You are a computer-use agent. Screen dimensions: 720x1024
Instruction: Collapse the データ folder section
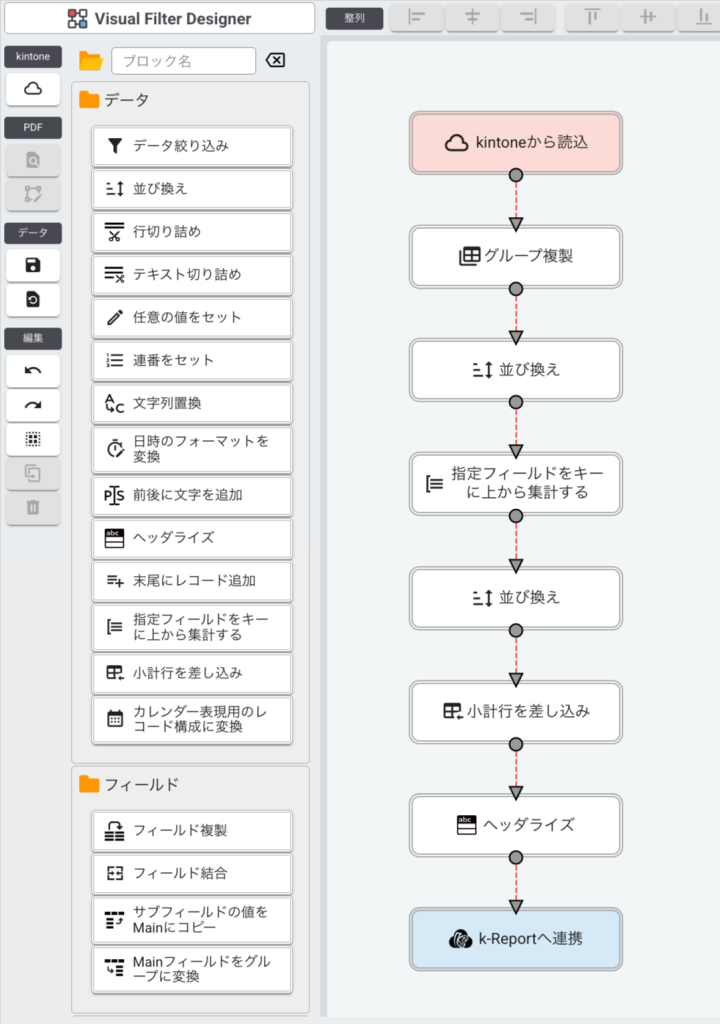click(x=90, y=100)
